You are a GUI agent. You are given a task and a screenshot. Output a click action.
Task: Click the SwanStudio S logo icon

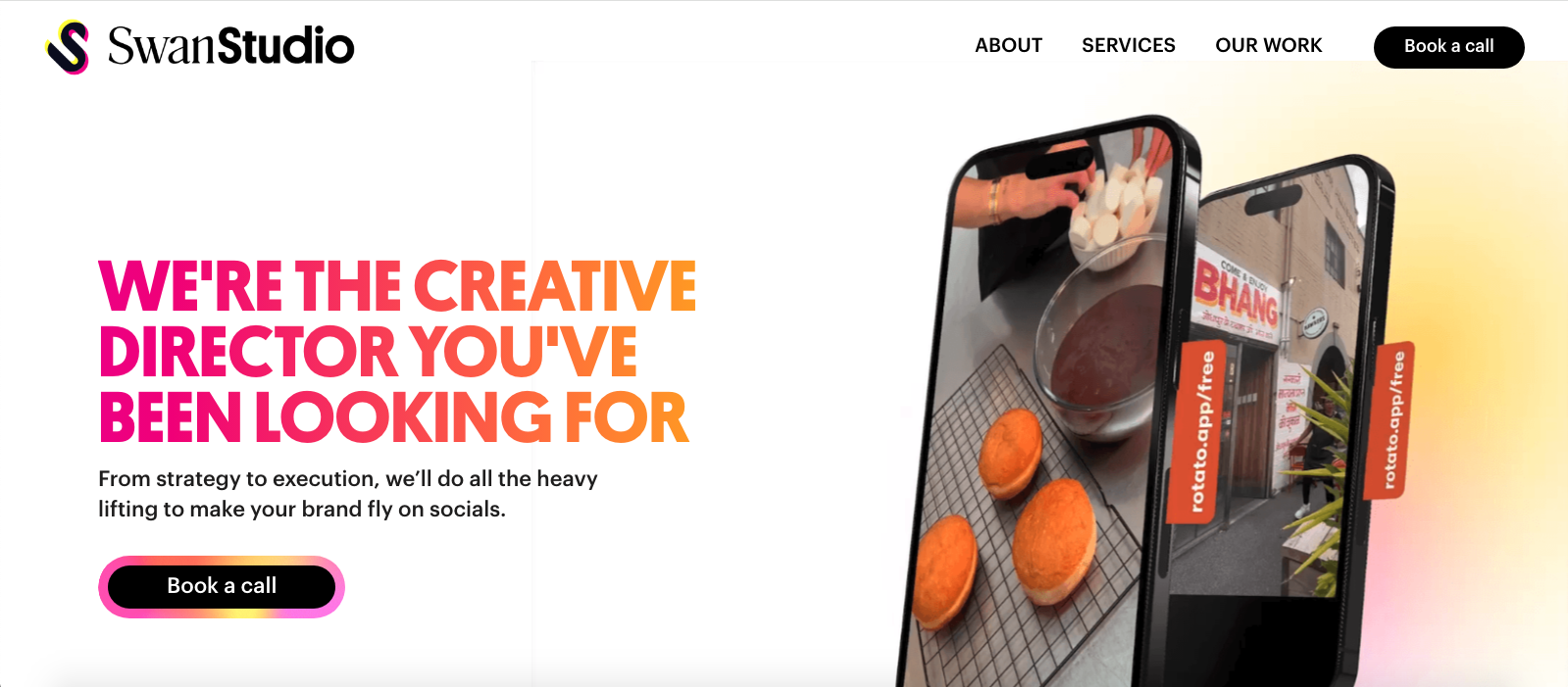[68, 46]
